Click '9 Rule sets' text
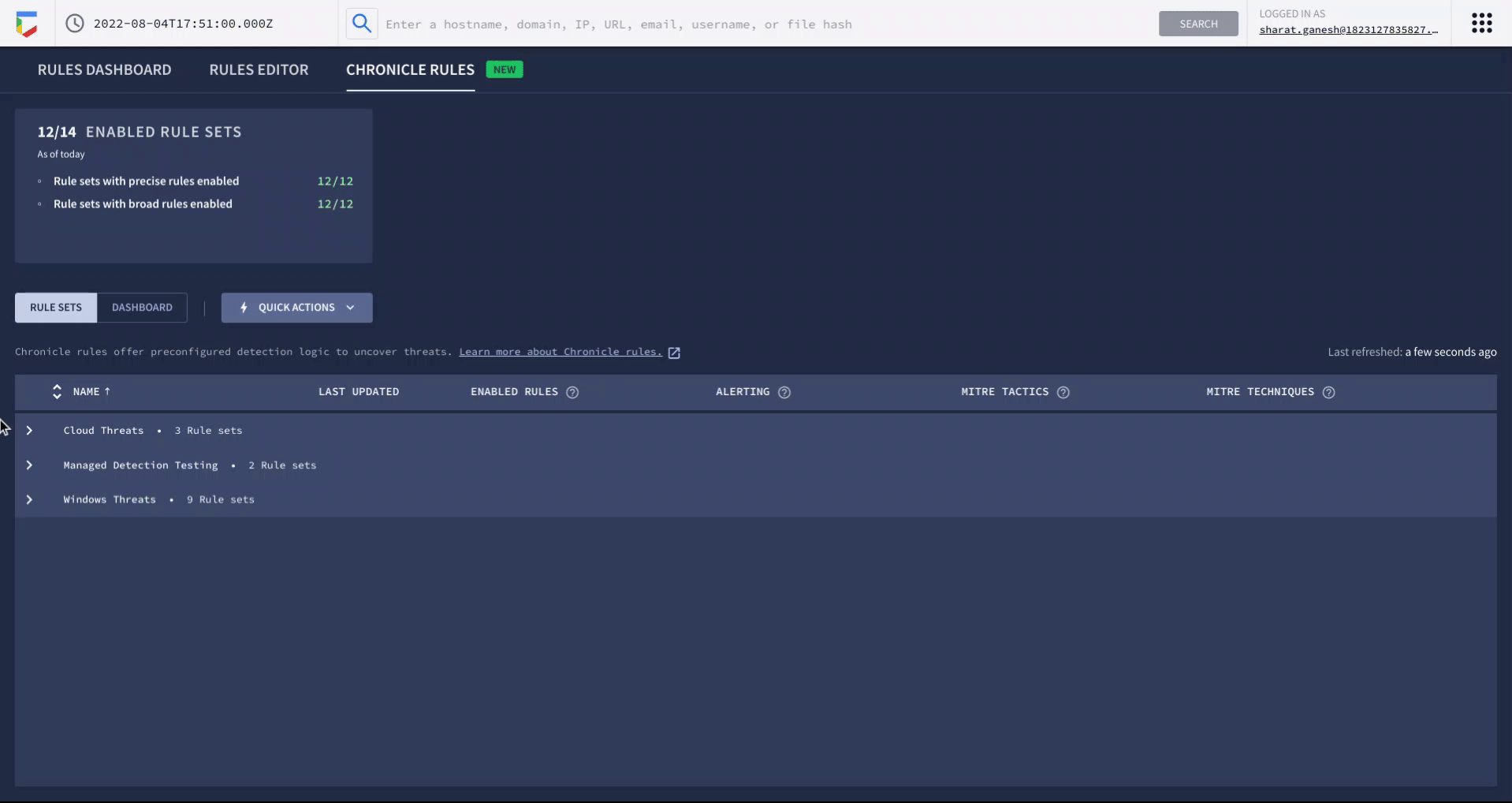 [221, 499]
